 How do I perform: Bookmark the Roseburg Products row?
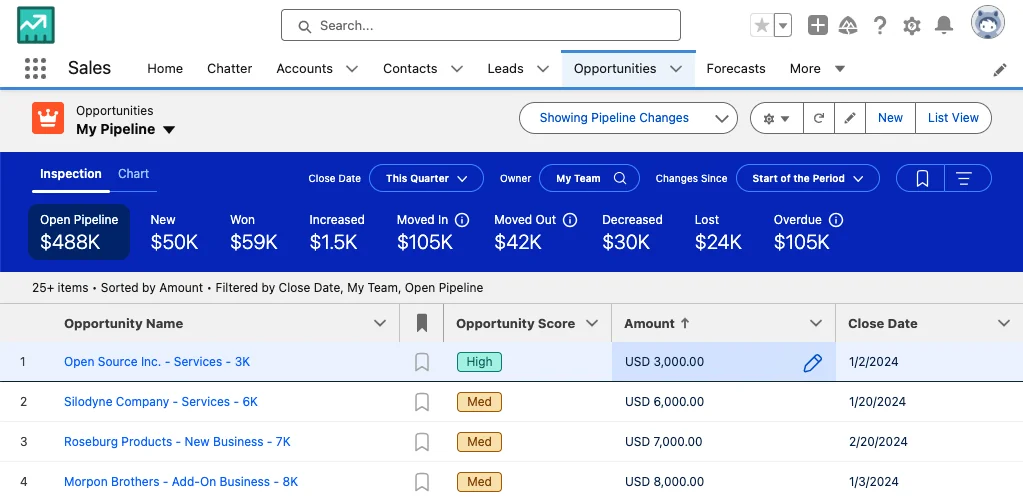click(x=421, y=442)
